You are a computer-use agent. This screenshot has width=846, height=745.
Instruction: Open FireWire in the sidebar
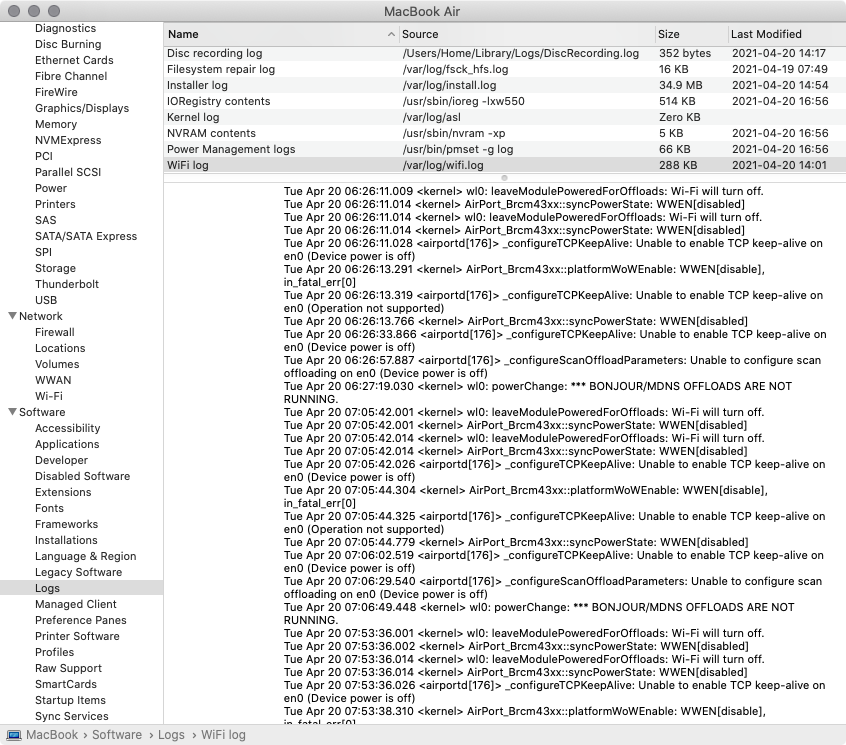56,92
